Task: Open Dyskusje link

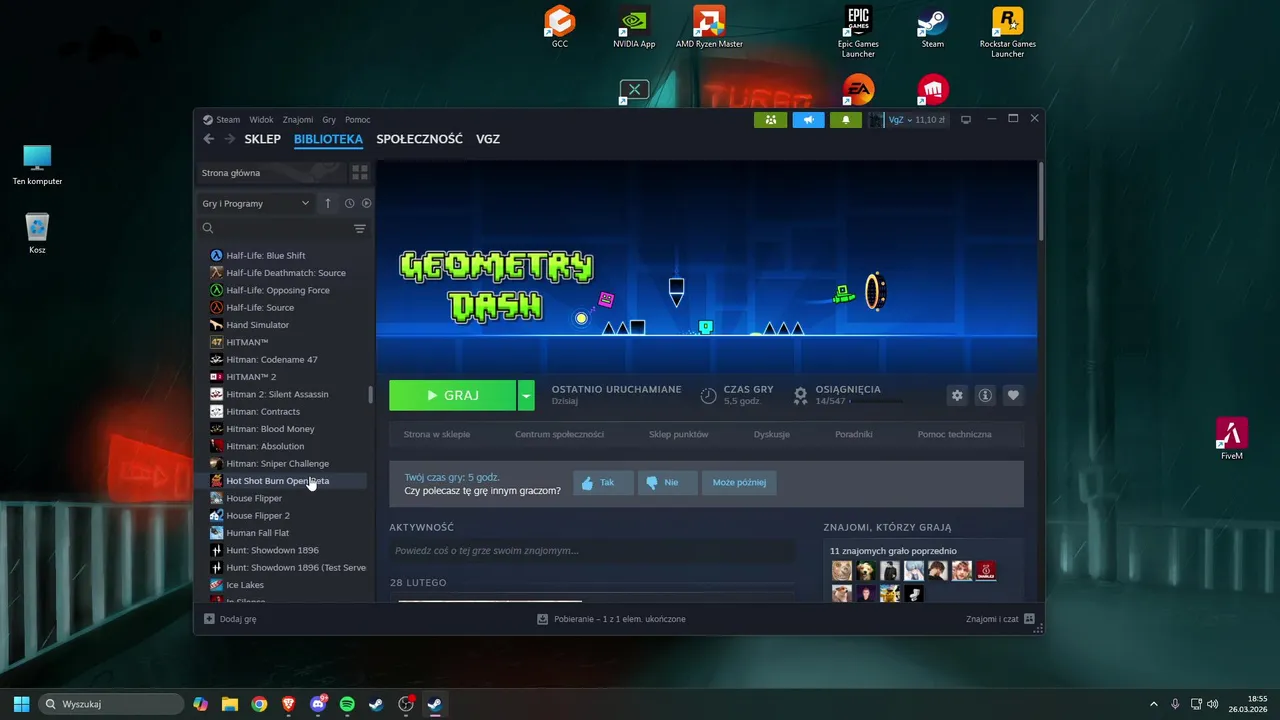Action: pos(771,434)
